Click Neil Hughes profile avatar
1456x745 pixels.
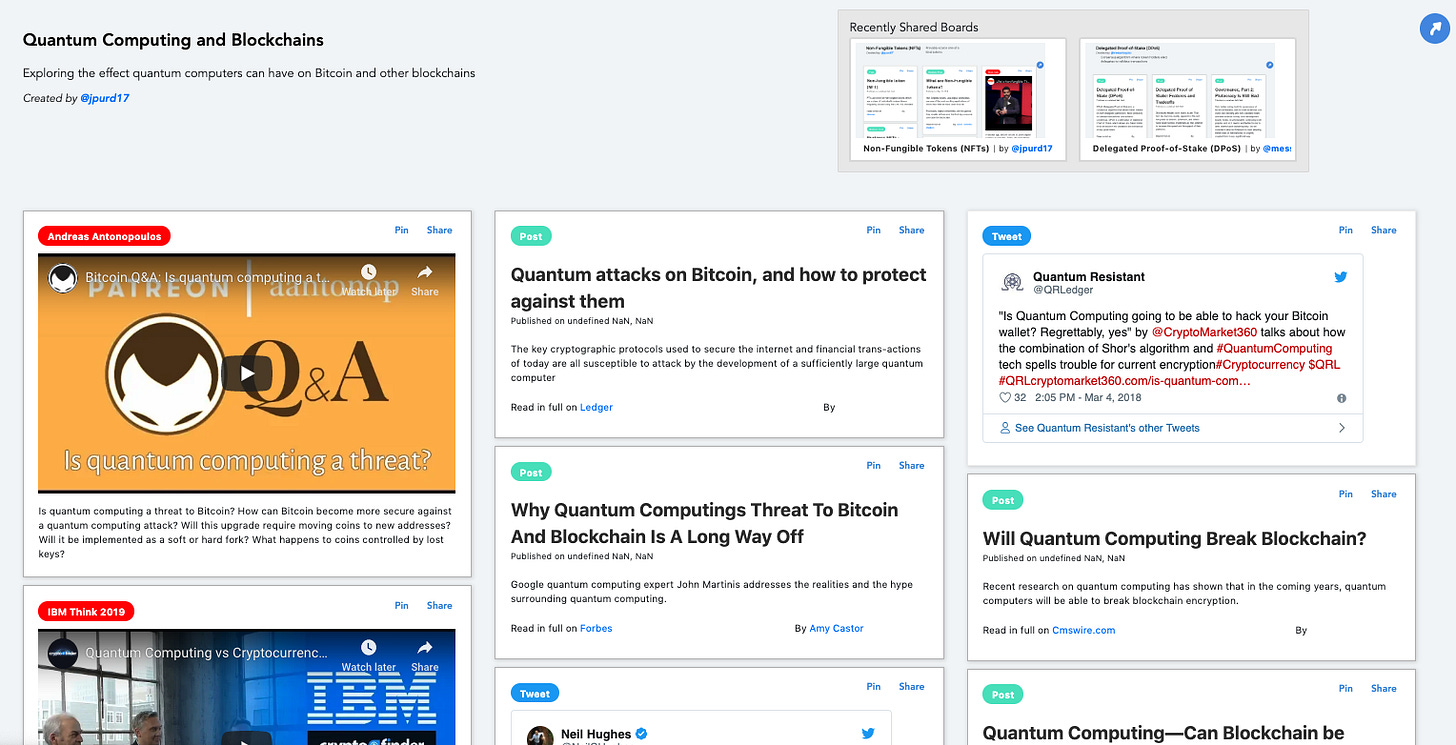click(540, 736)
